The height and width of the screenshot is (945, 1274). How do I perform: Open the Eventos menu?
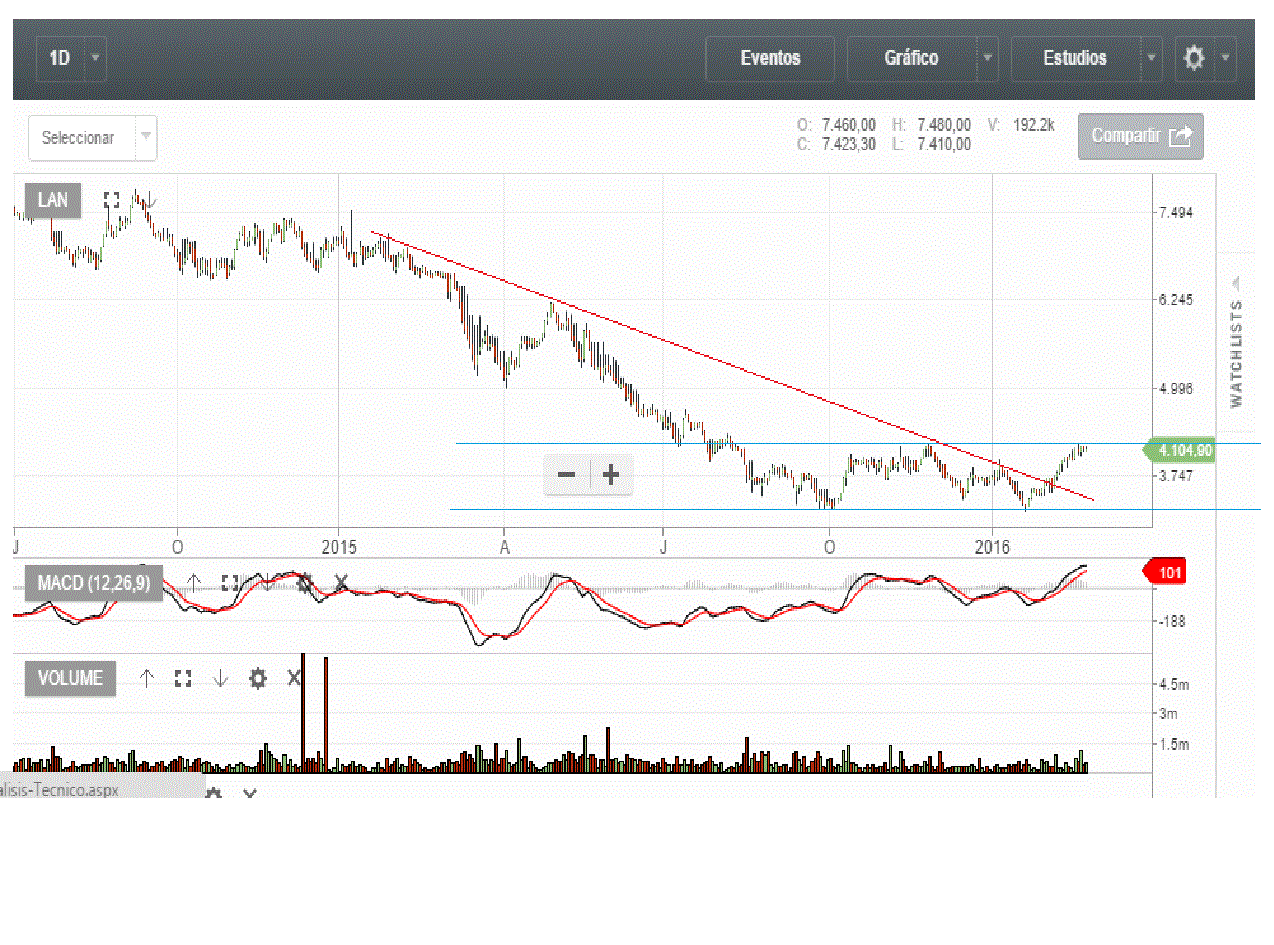click(770, 58)
